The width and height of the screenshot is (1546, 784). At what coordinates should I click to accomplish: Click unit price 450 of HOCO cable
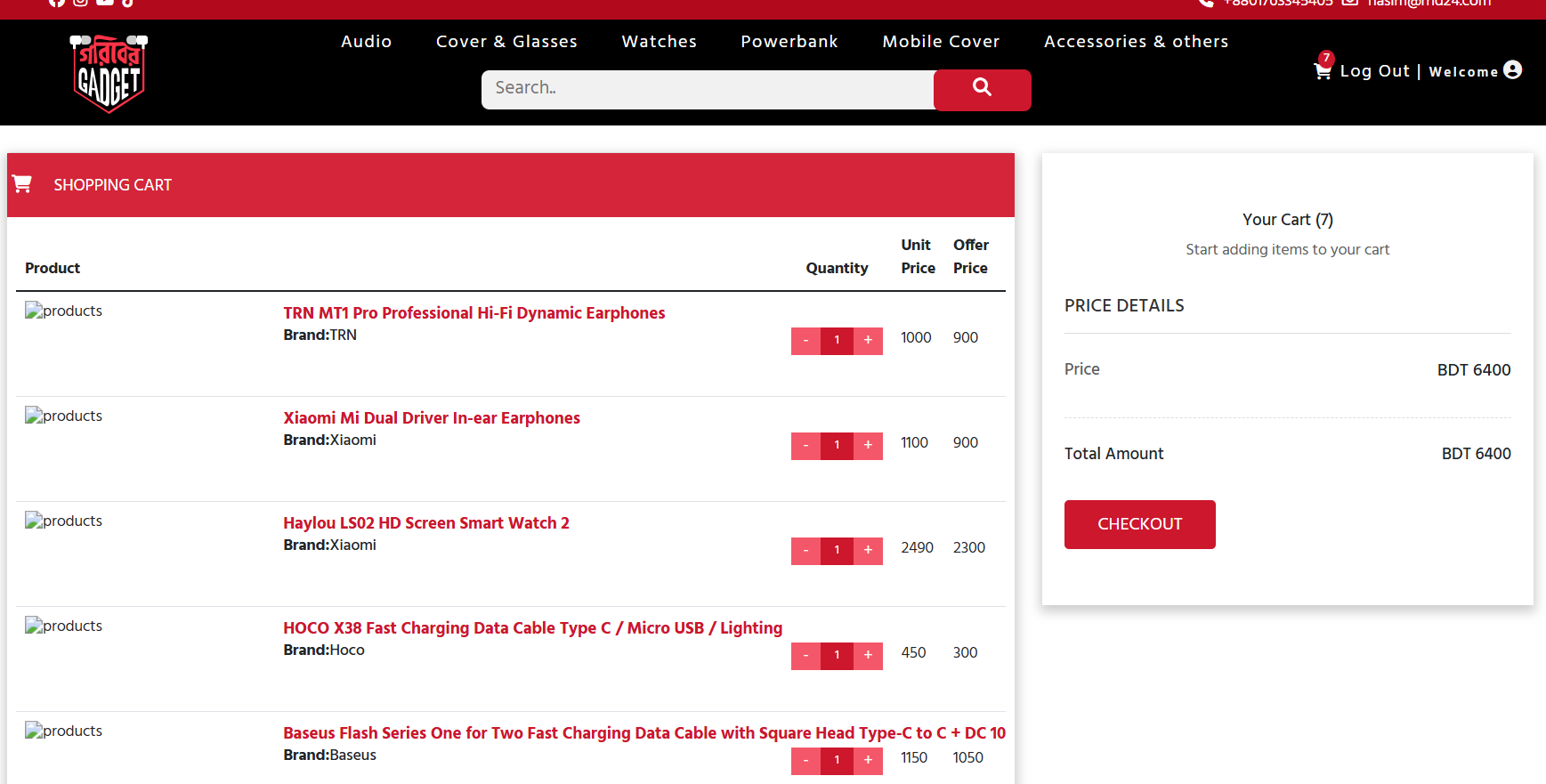(913, 653)
